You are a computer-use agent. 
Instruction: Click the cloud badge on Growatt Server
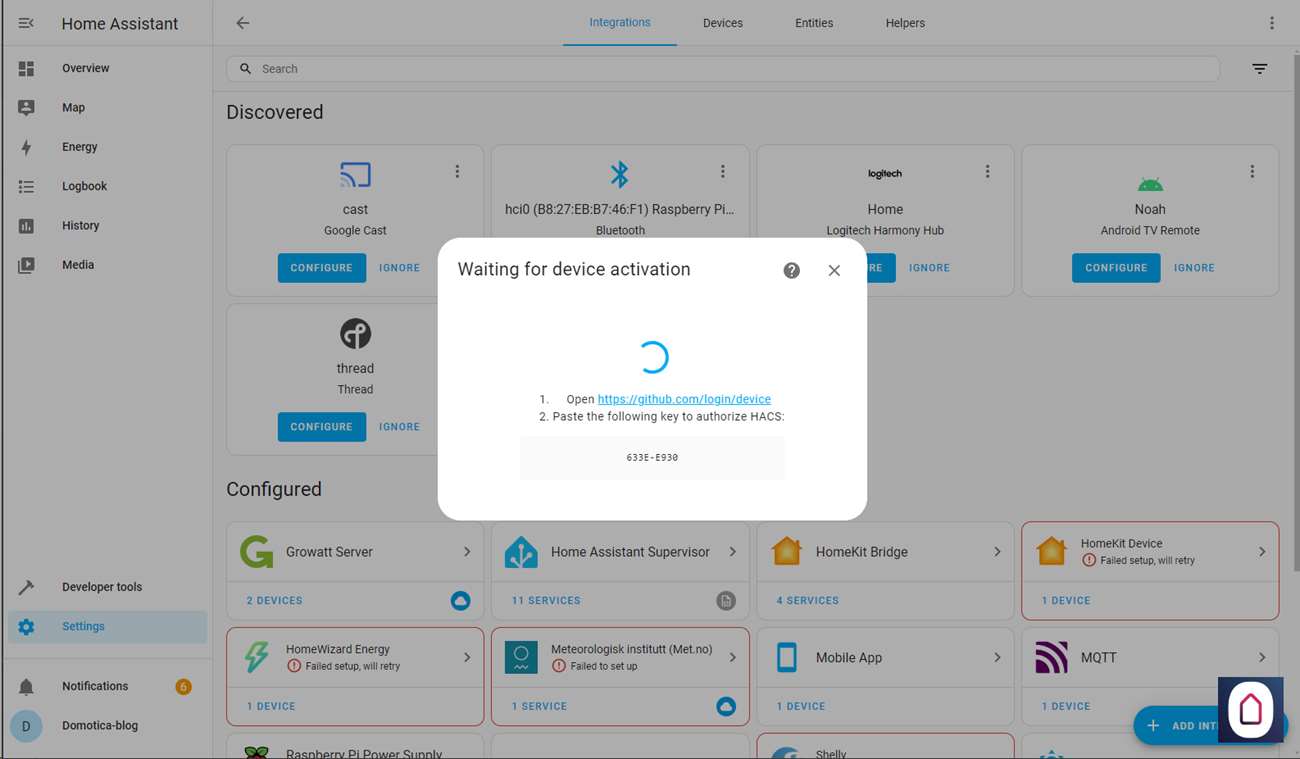point(460,601)
